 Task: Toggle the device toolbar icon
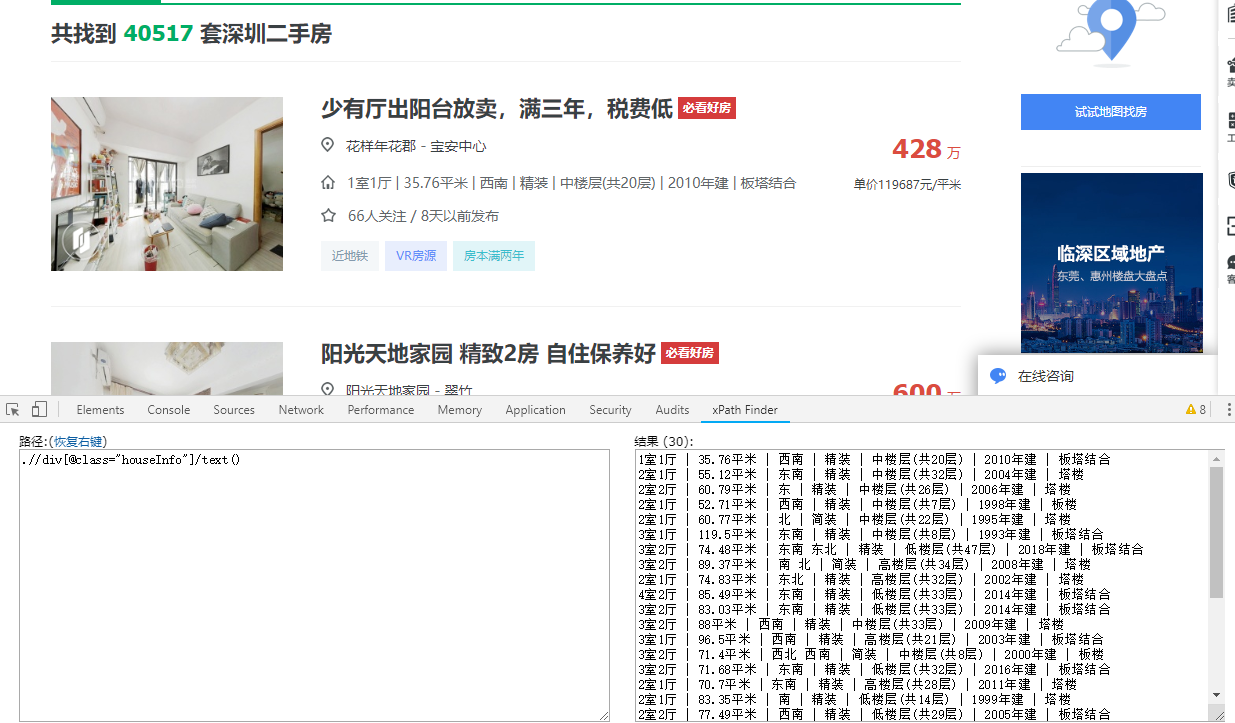coord(39,410)
